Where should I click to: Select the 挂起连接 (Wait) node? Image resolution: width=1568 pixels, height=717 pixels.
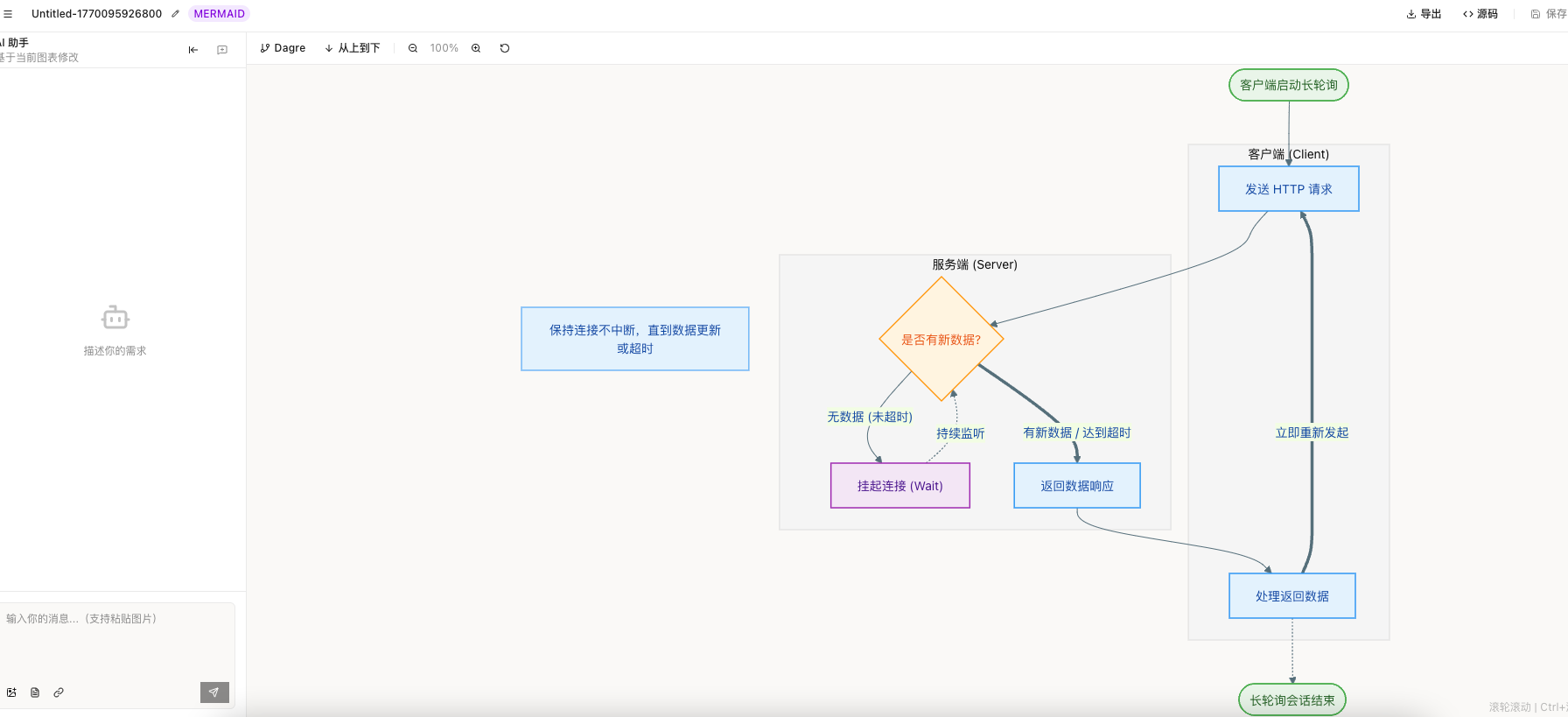[x=899, y=486]
